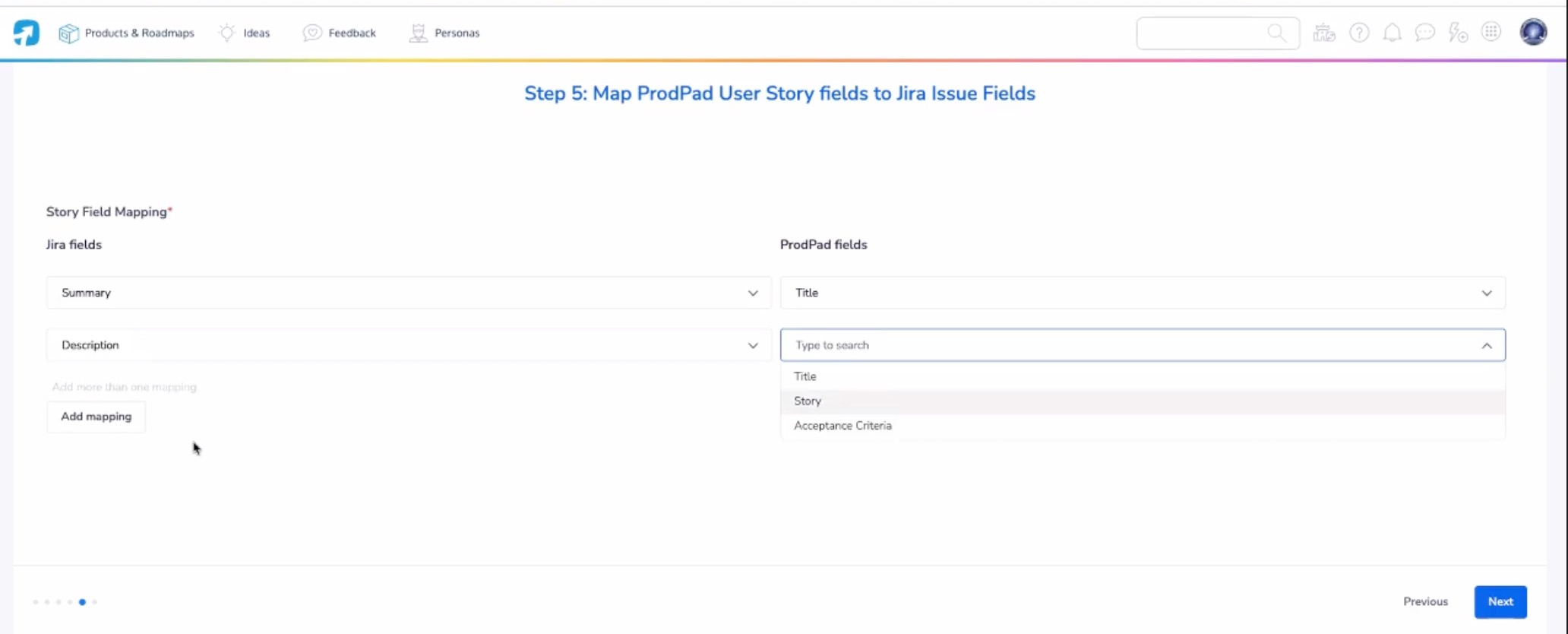Image resolution: width=1568 pixels, height=634 pixels.
Task: Click the Previous link
Action: [1424, 601]
